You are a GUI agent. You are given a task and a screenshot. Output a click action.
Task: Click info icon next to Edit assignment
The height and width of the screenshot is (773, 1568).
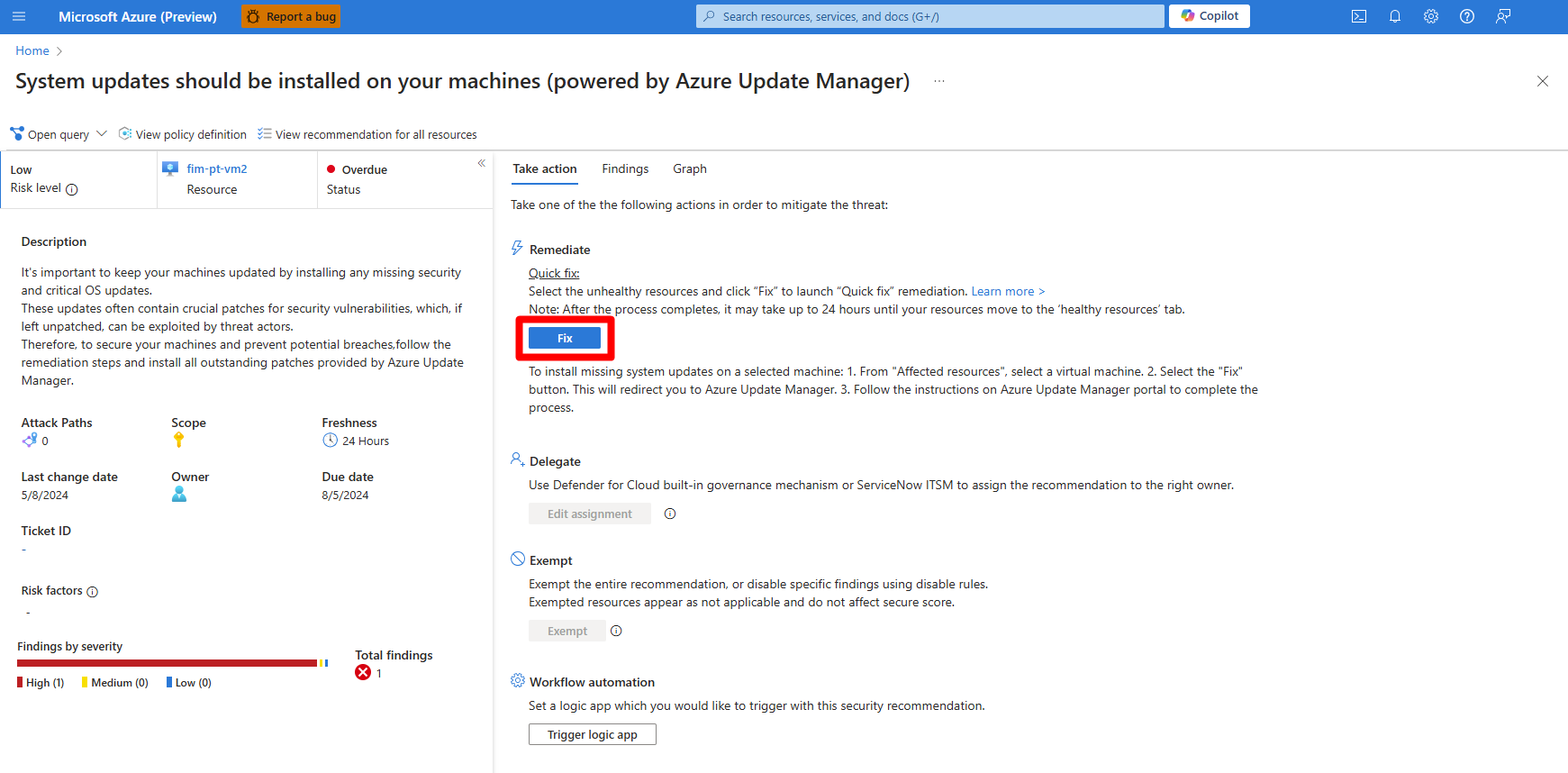pos(670,514)
